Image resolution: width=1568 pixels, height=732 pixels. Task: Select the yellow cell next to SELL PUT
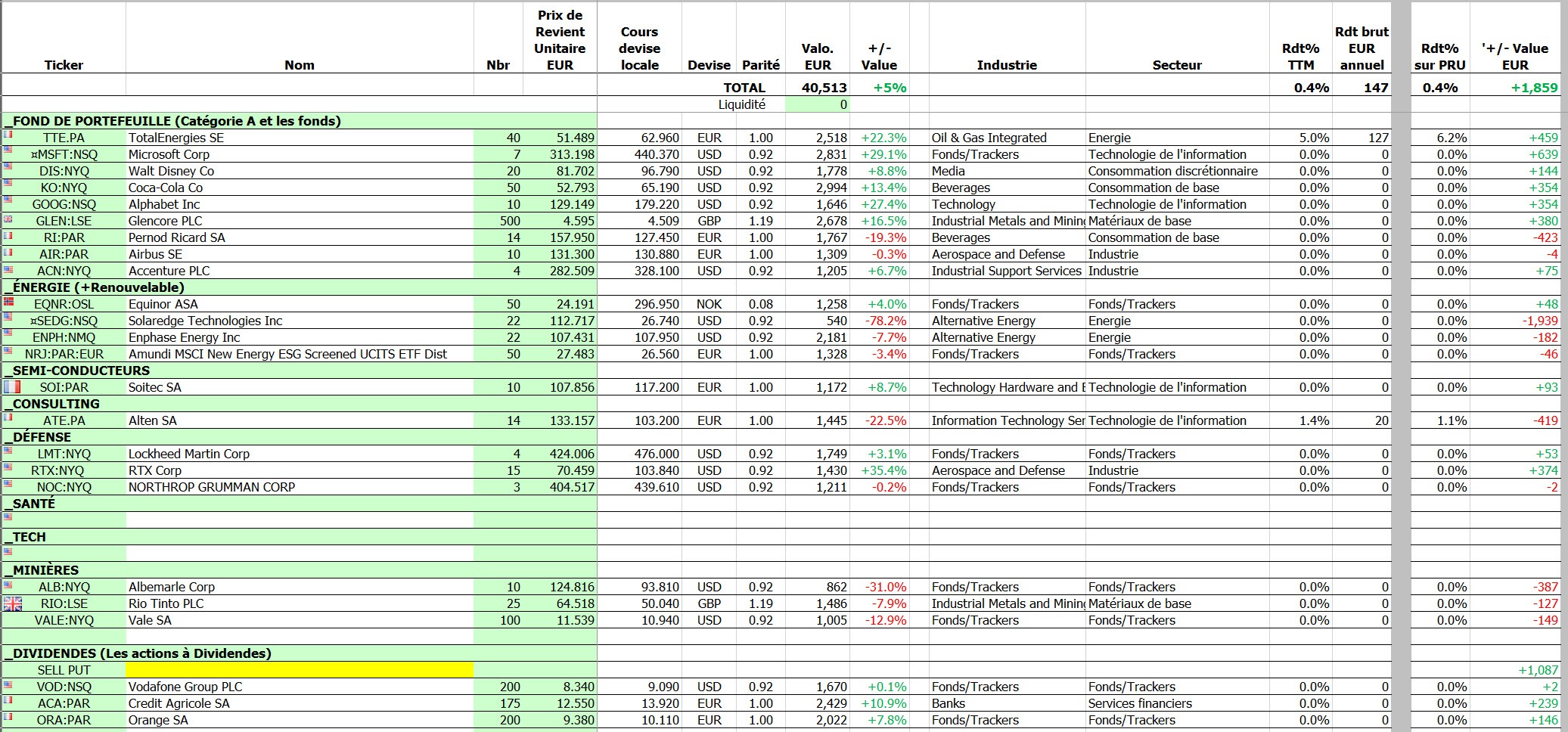[x=300, y=670]
